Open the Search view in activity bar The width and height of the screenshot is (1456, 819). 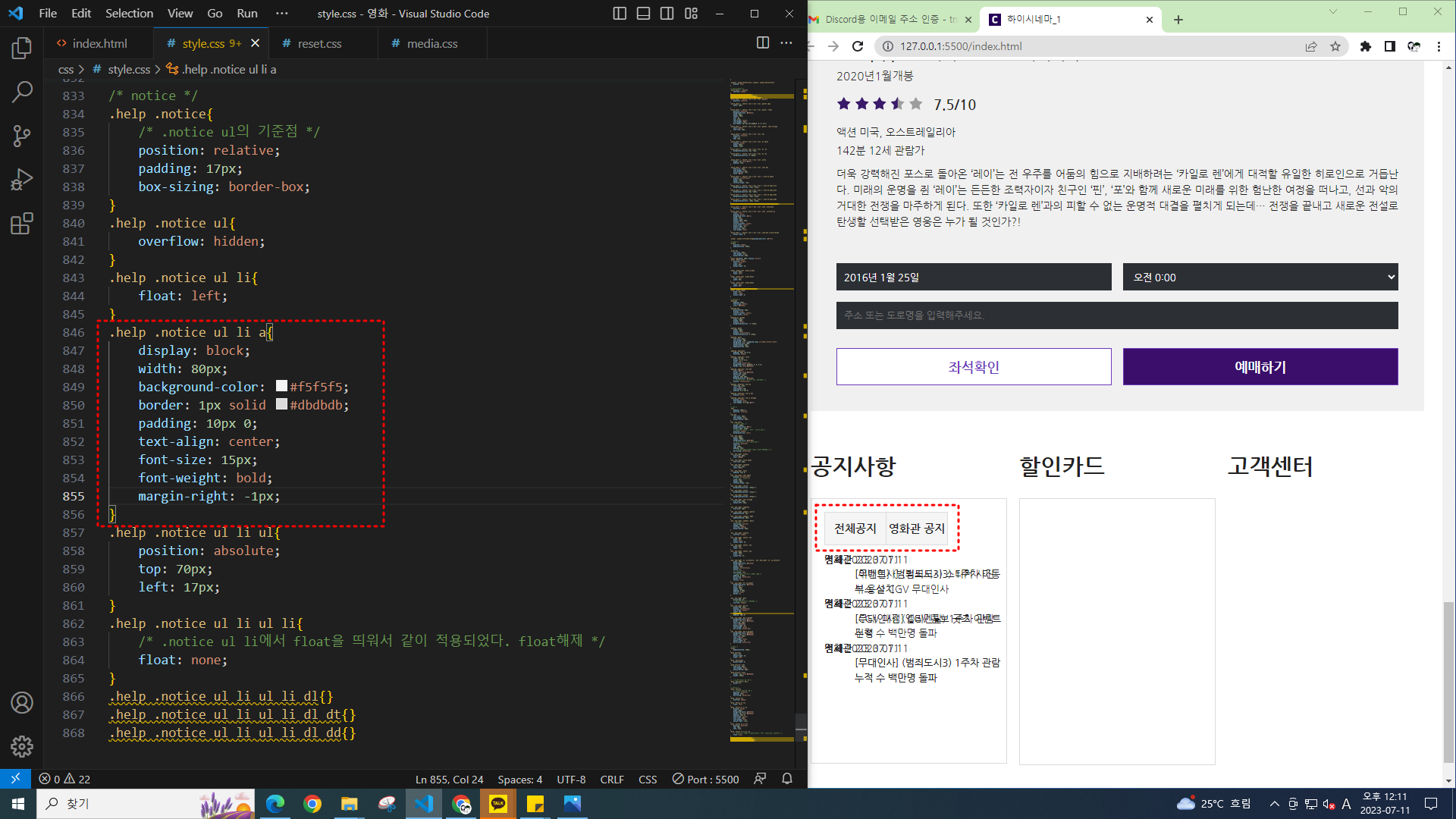point(22,93)
